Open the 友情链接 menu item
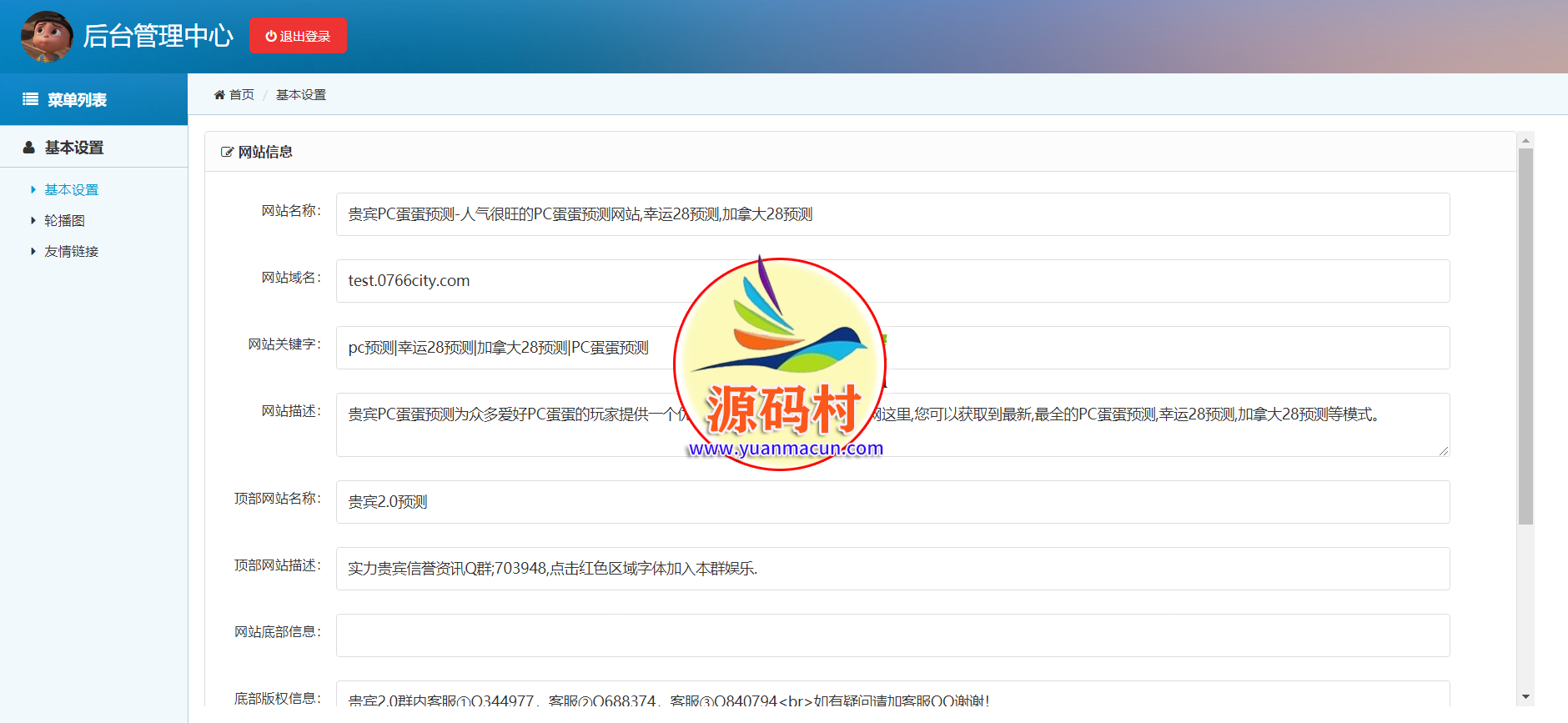1568x723 pixels. click(72, 252)
